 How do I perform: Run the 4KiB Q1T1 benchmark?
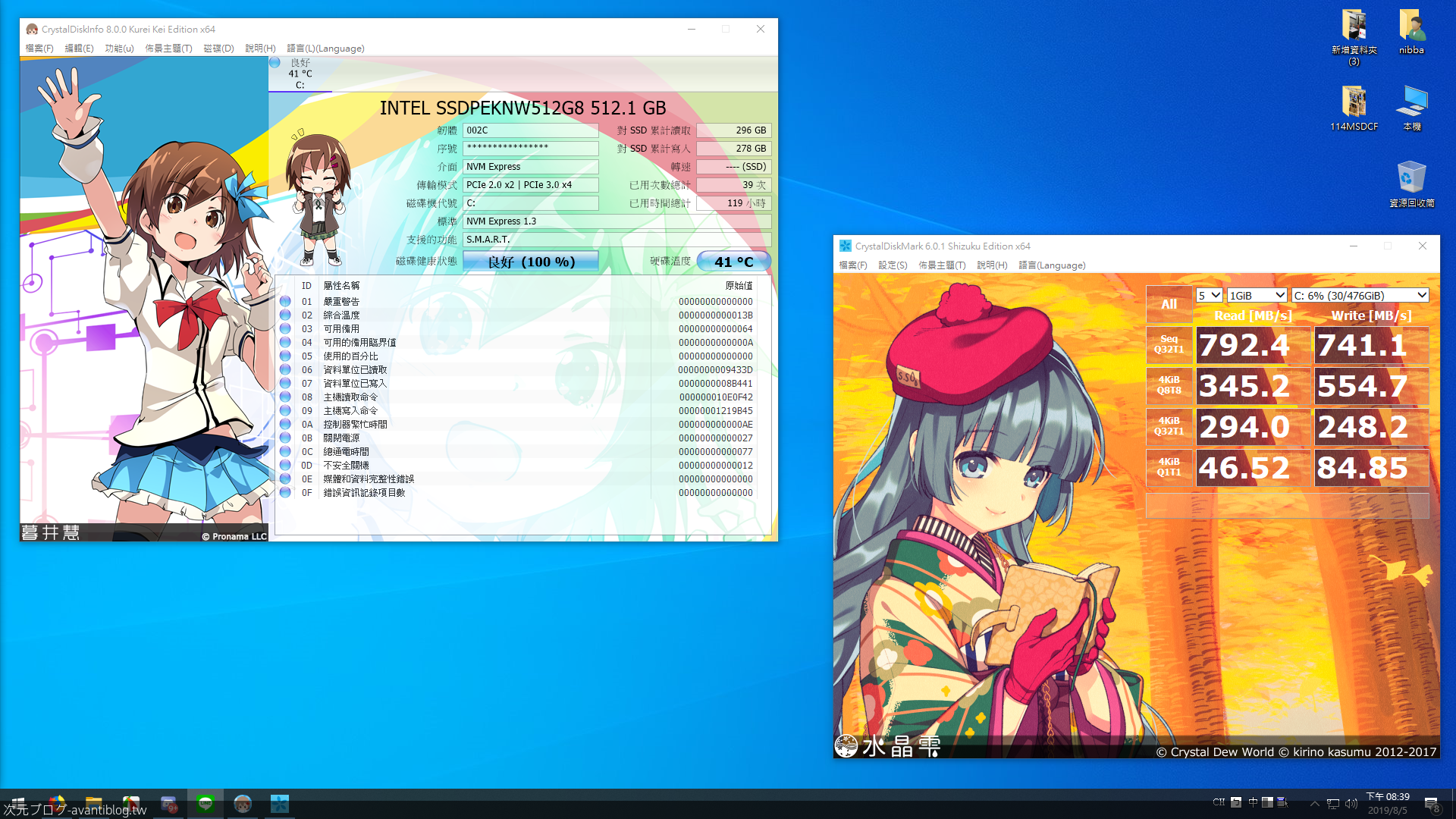[1169, 468]
